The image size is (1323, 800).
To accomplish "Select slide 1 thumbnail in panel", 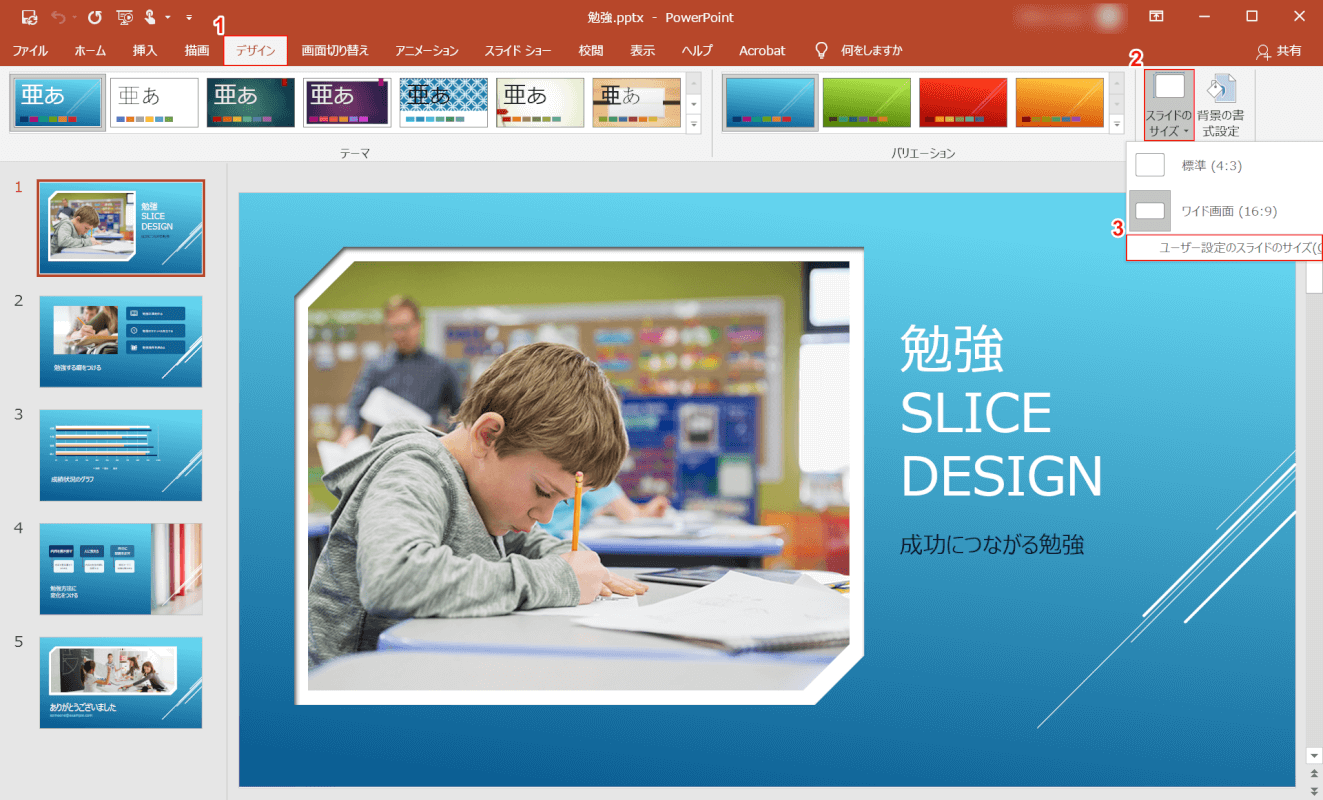I will [121, 228].
